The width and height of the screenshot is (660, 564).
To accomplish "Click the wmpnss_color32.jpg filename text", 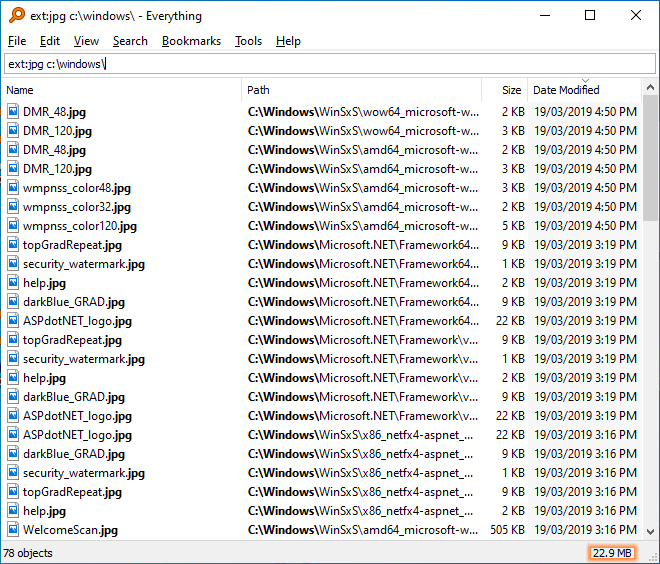I will 77,207.
